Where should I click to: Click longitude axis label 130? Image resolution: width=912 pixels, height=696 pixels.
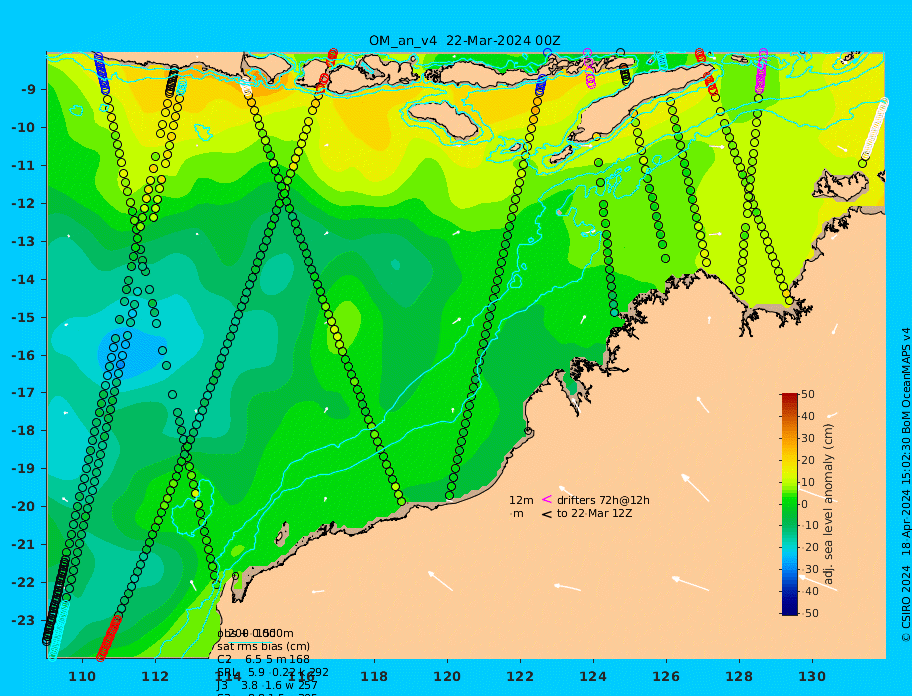coord(812,676)
